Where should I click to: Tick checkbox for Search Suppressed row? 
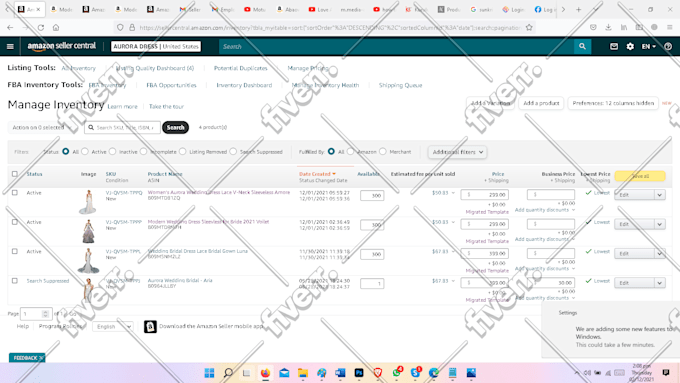click(15, 281)
